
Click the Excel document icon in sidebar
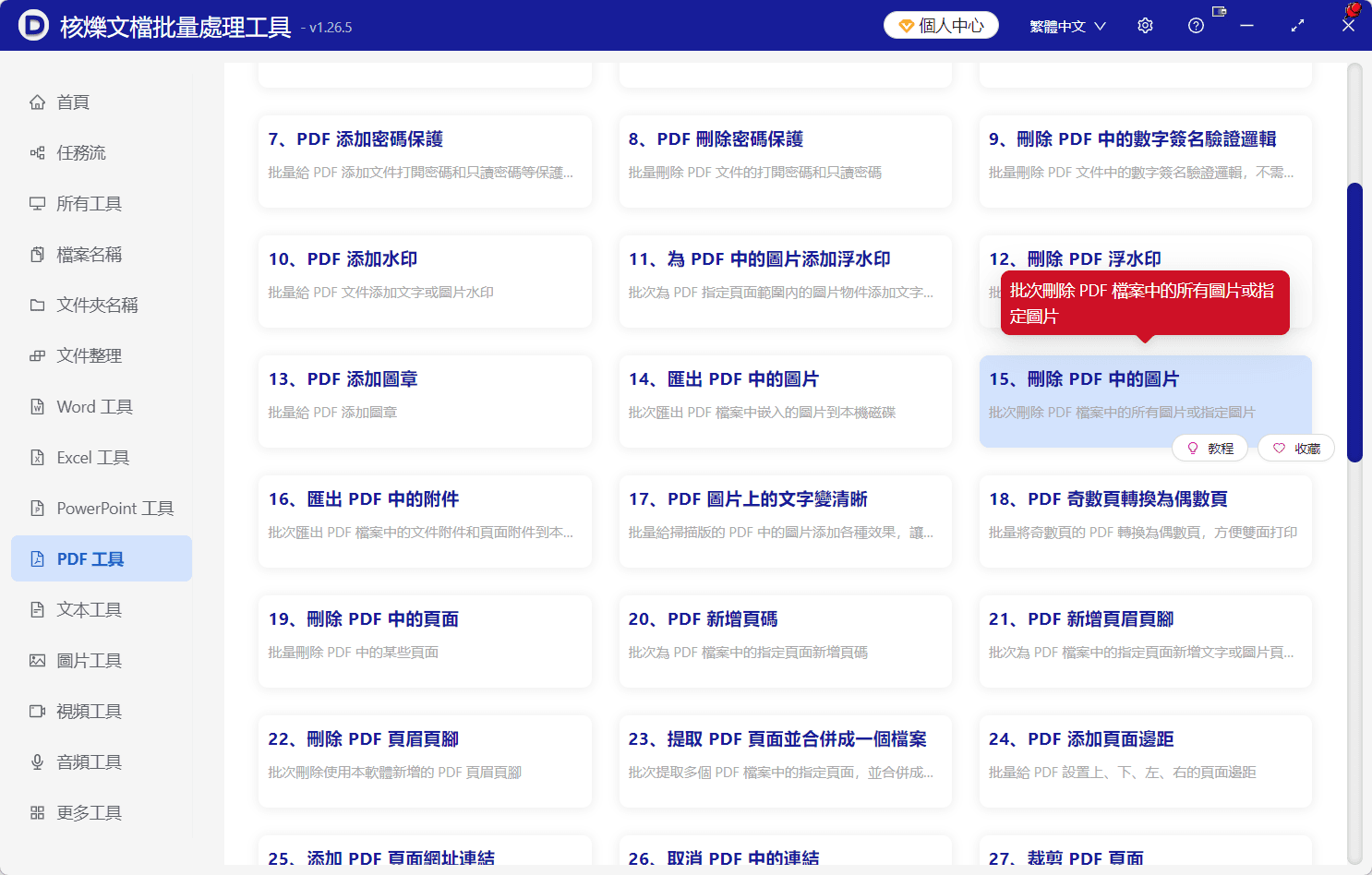pyautogui.click(x=37, y=458)
